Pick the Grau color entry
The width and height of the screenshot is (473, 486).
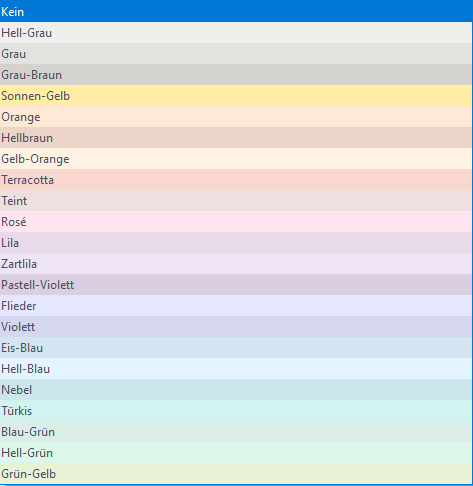[236, 54]
